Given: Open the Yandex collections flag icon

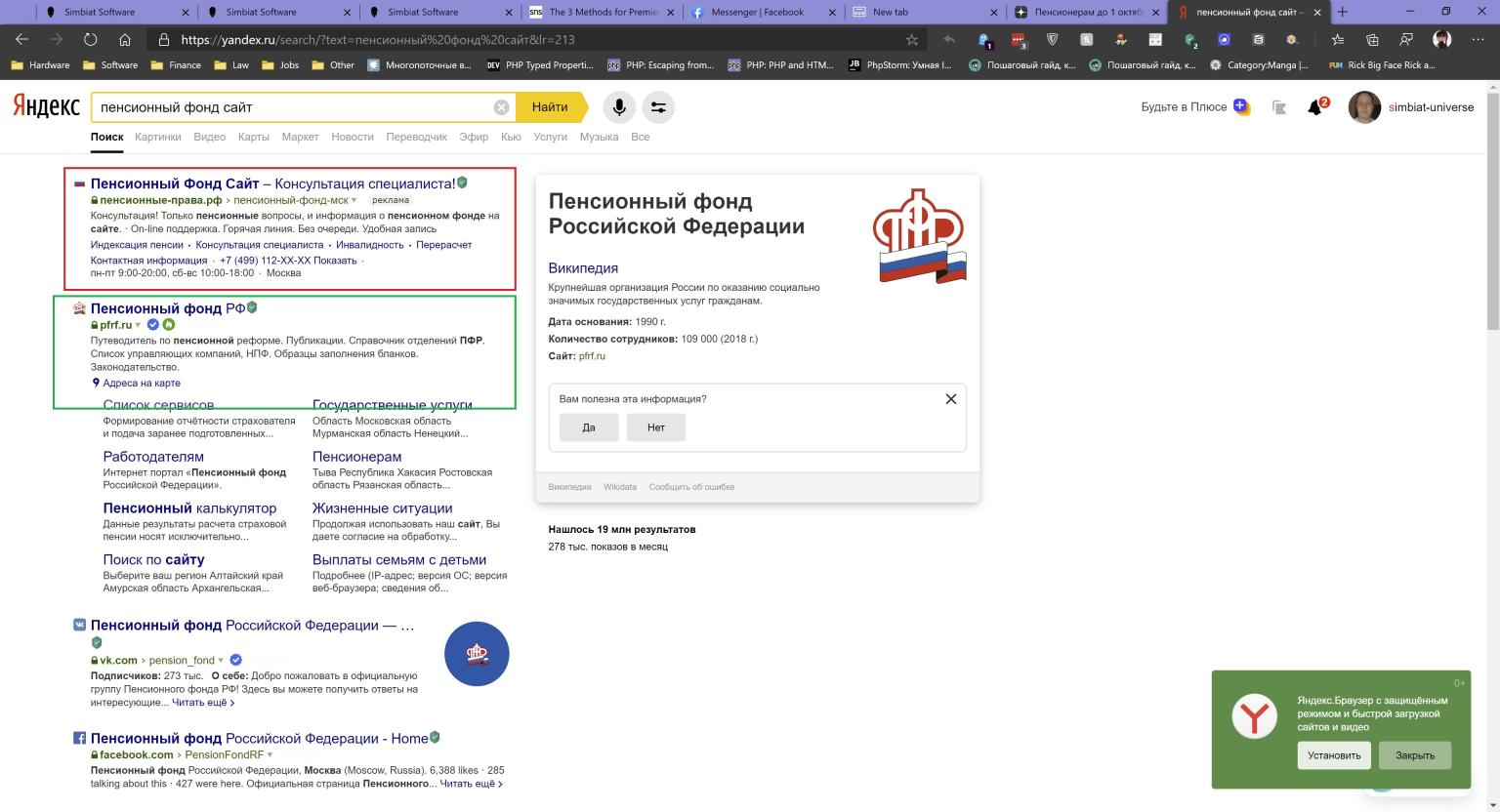Looking at the screenshot, I should click(1279, 107).
